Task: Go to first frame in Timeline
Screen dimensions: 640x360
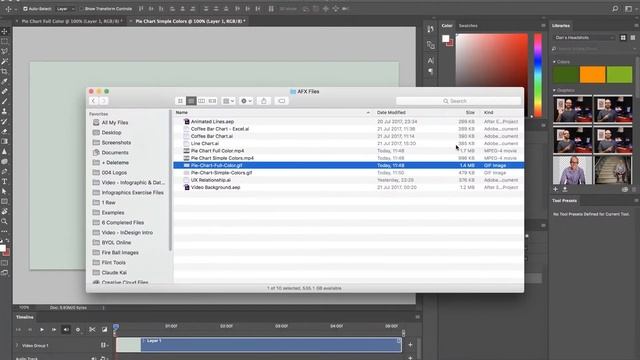Action: coord(18,329)
